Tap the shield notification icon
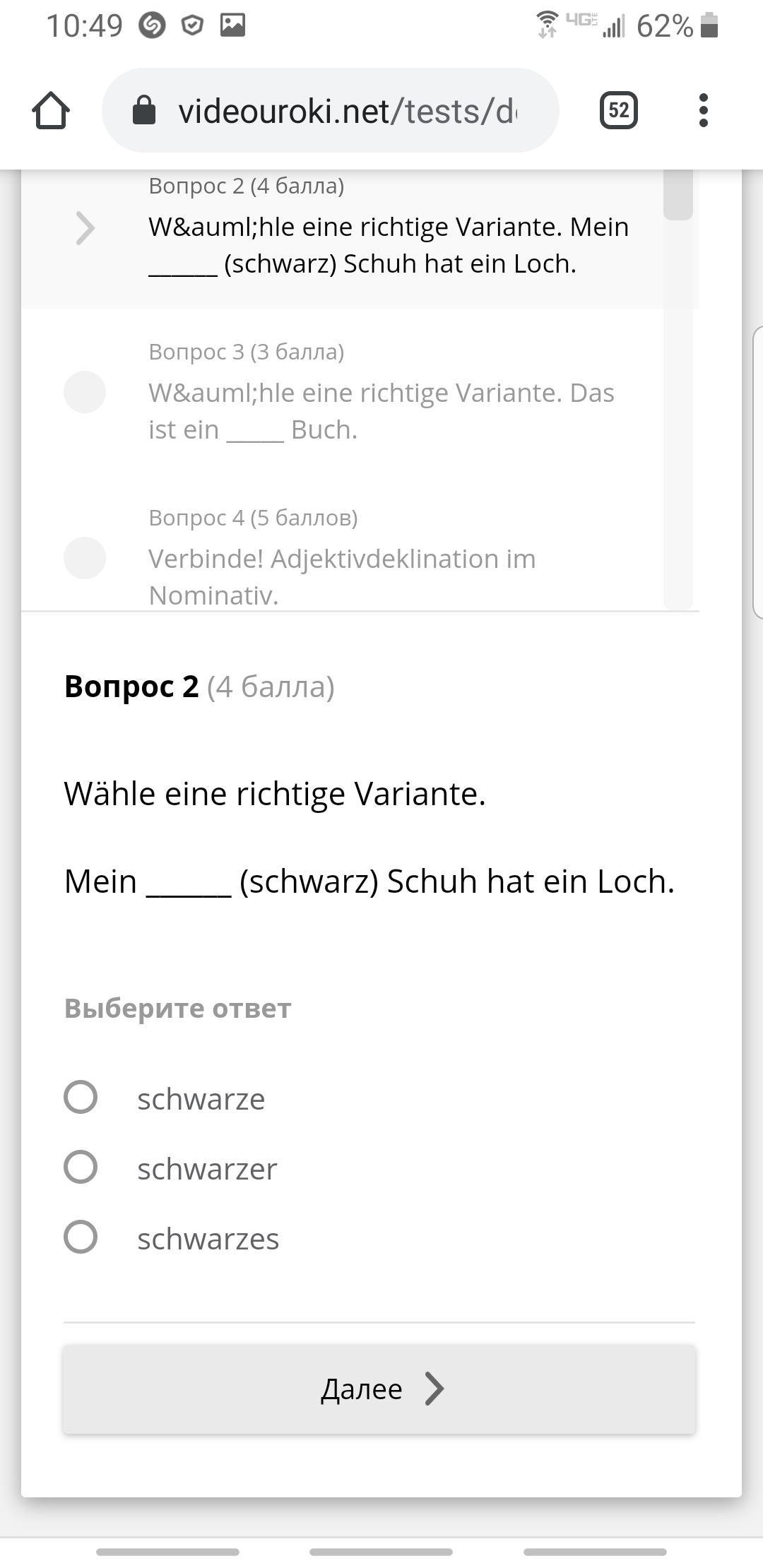The image size is (763, 1568). tap(192, 26)
